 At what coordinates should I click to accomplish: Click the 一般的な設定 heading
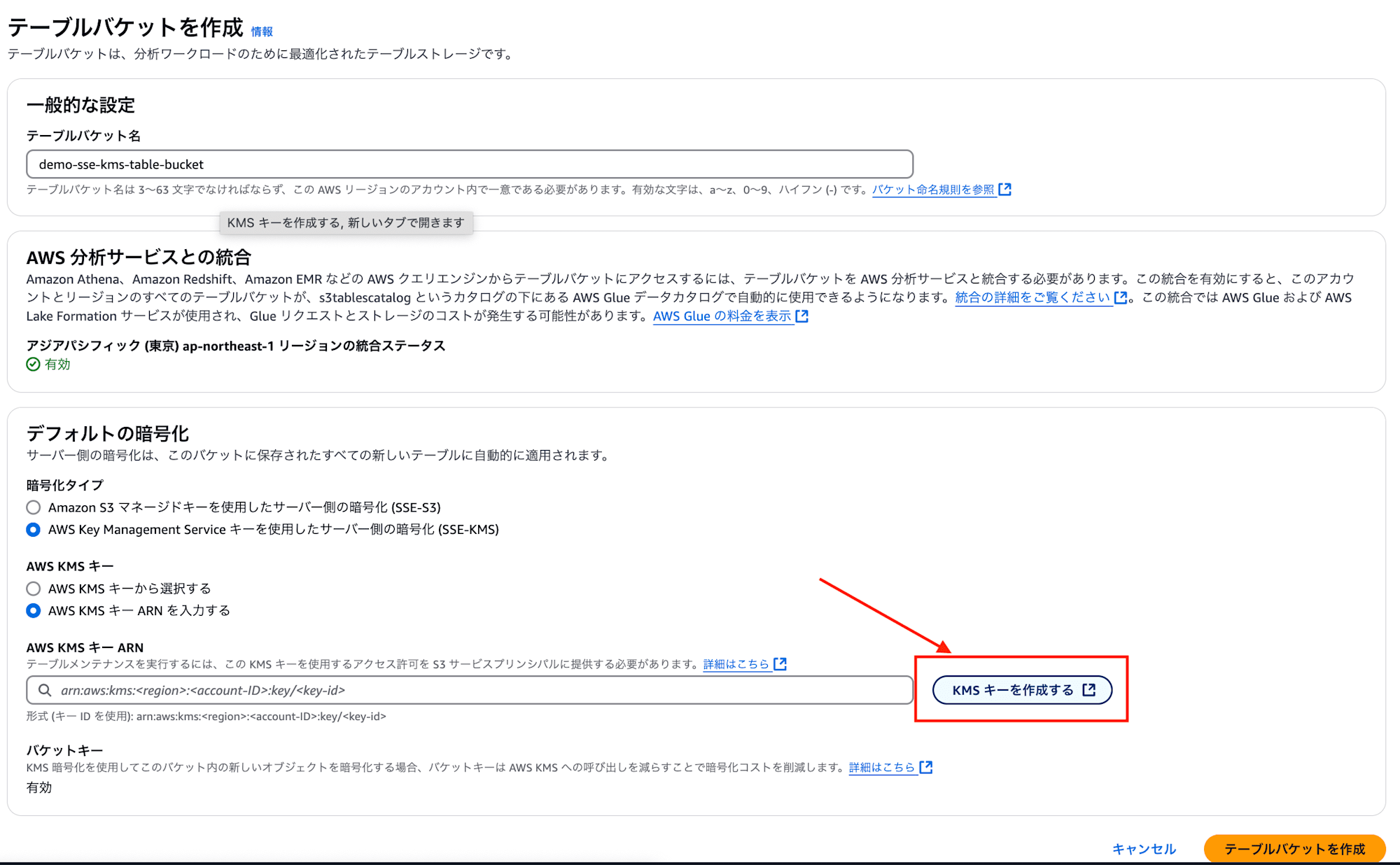click(x=80, y=105)
